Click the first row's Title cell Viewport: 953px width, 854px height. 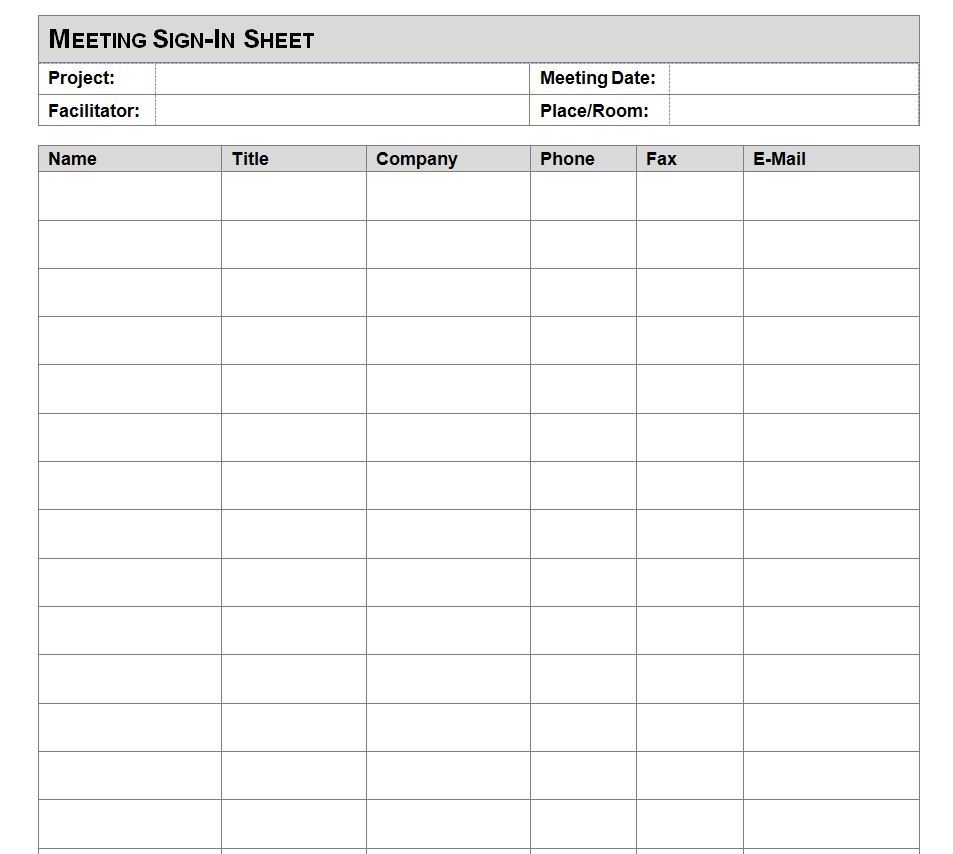pyautogui.click(x=293, y=196)
